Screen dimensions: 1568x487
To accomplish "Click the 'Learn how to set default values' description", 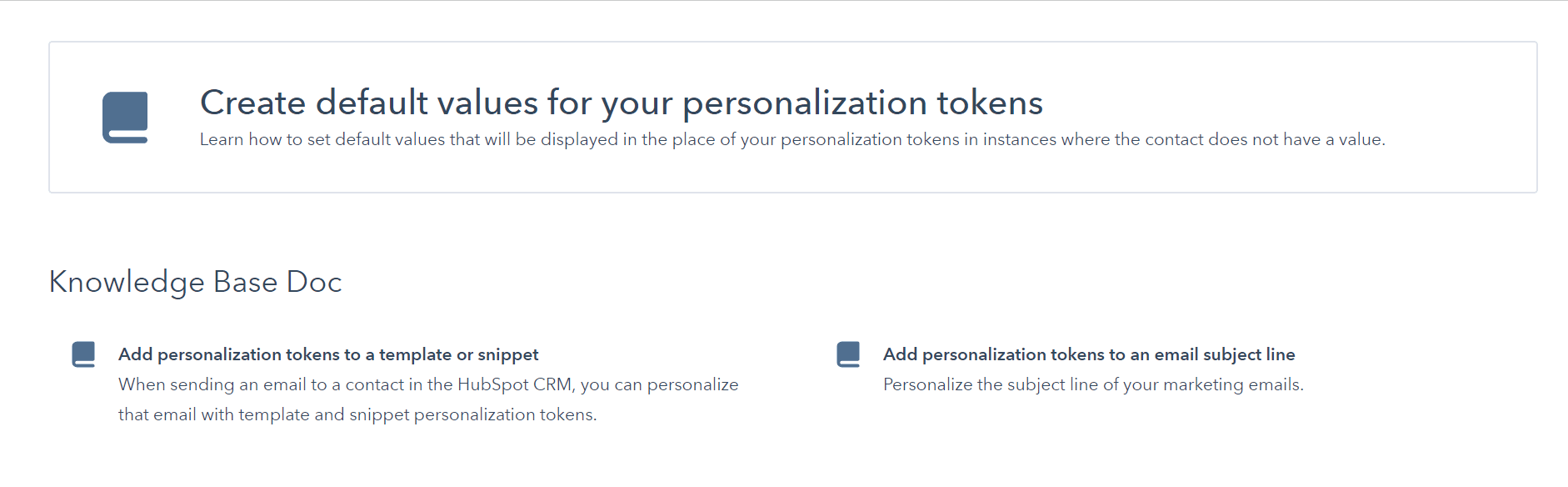I will 792,139.
